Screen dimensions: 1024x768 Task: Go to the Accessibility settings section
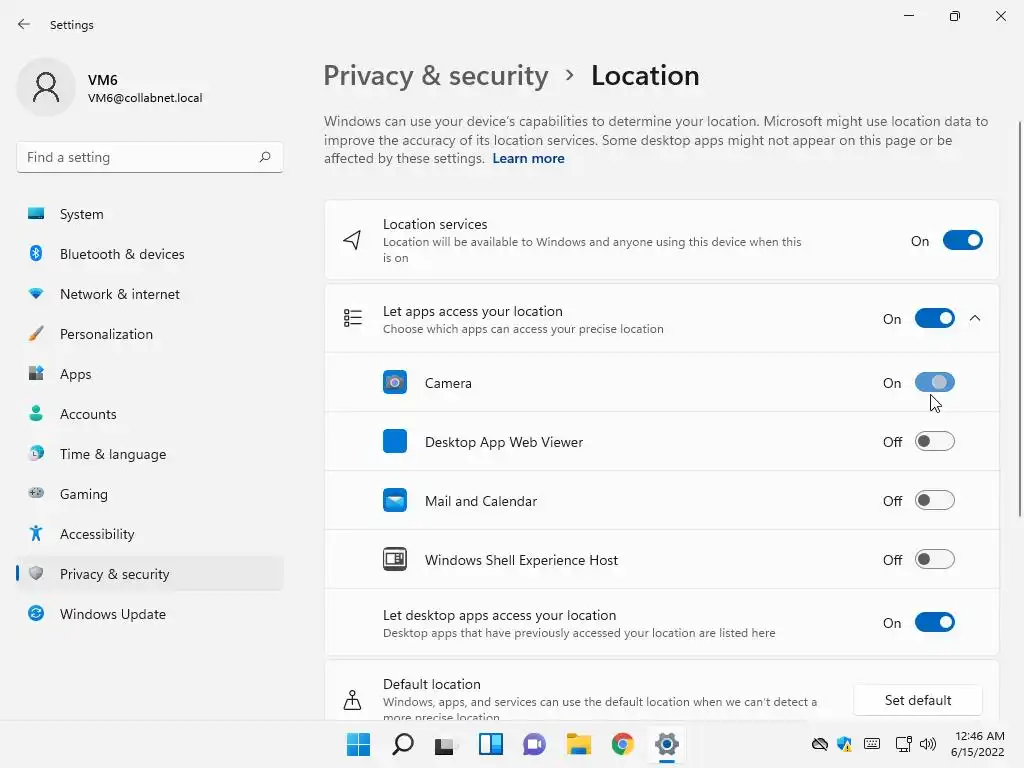click(97, 534)
